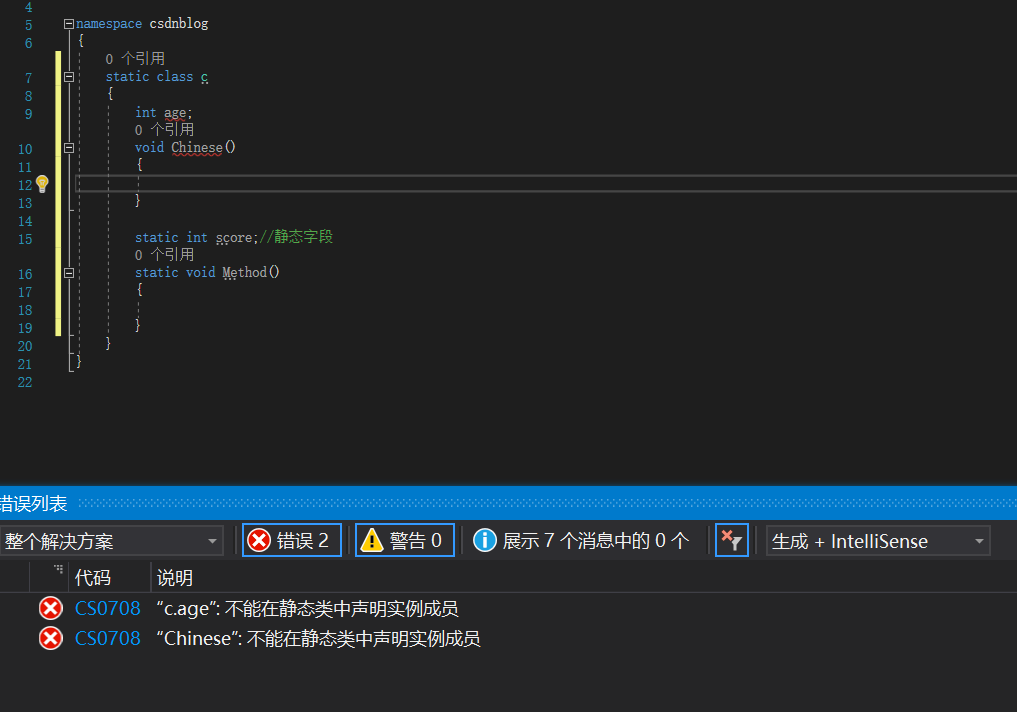Select the error icon on c.age row
1017x712 pixels.
51,608
